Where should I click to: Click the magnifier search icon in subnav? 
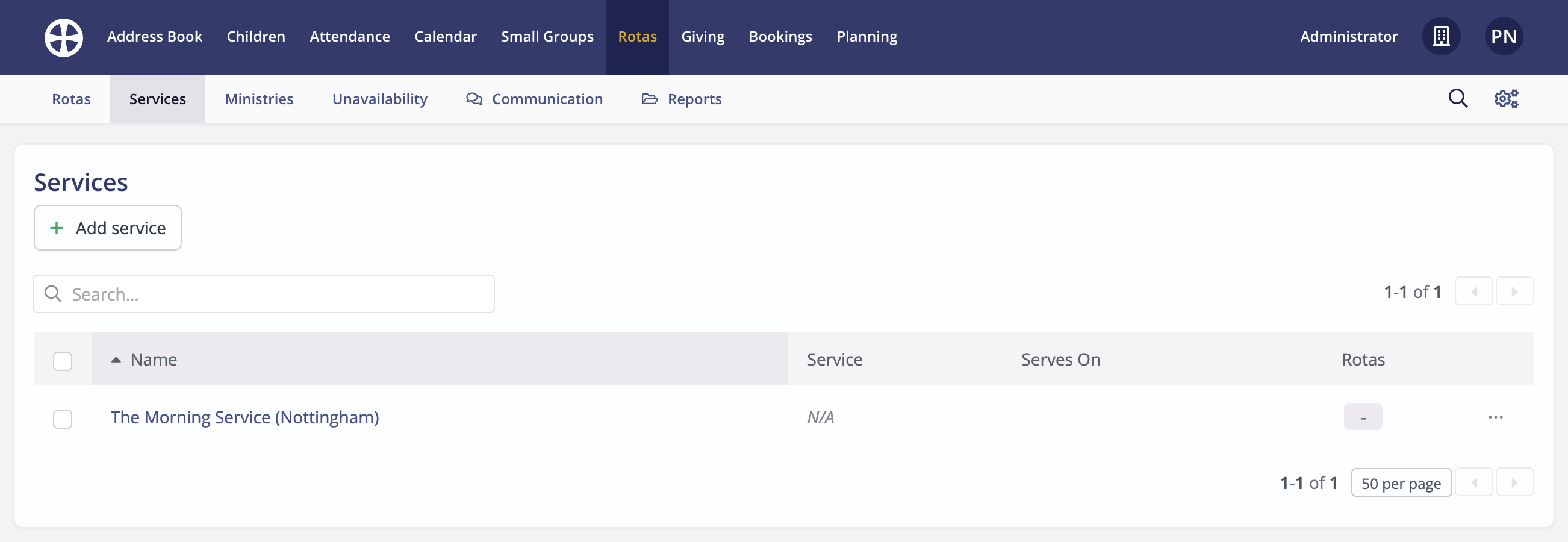click(x=1457, y=99)
